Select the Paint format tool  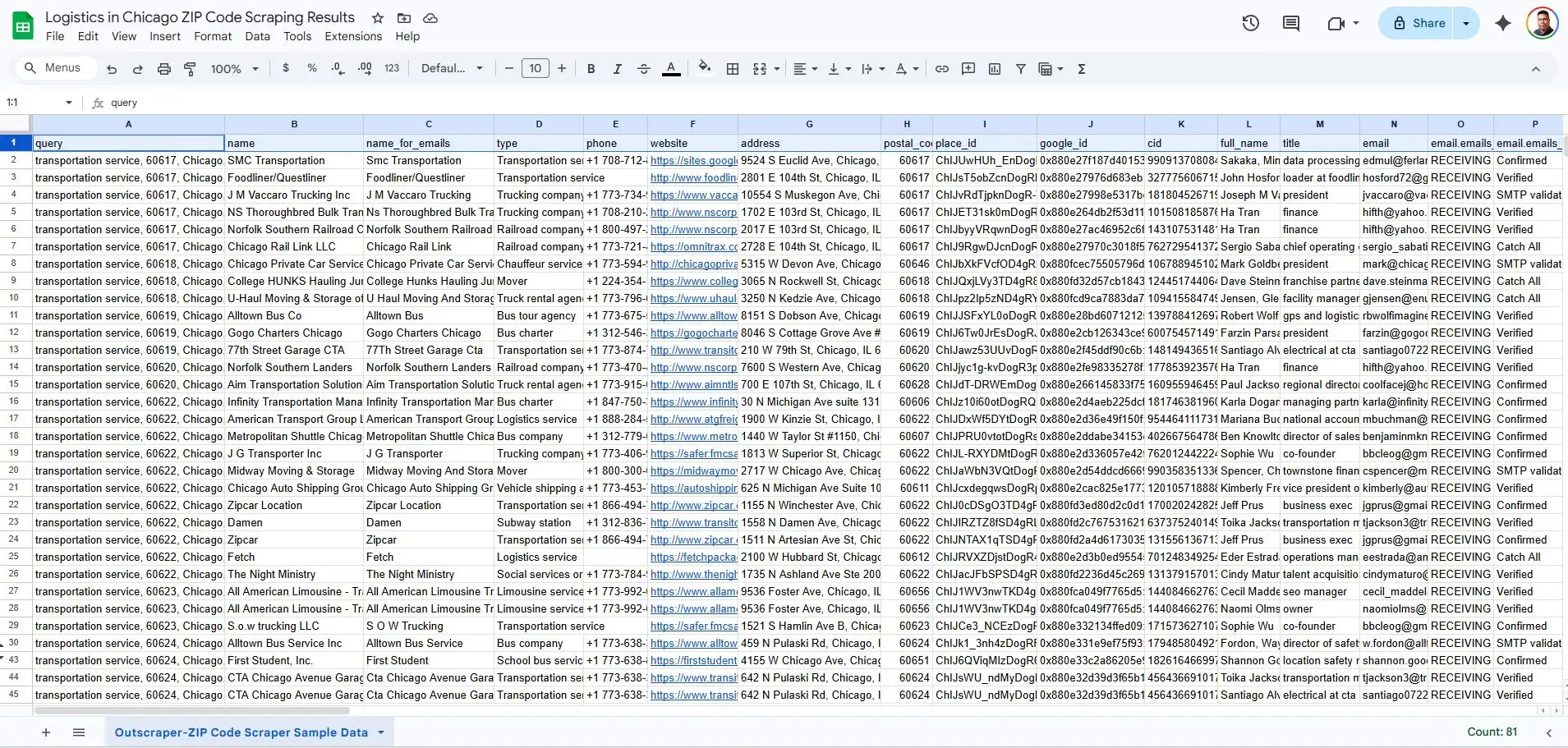tap(190, 69)
